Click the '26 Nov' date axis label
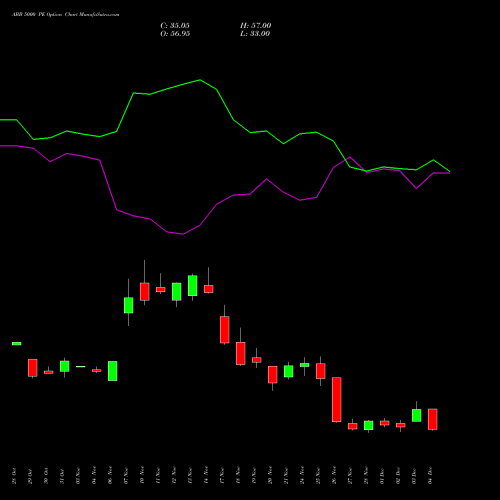Image resolution: width=500 pixels, height=500 pixels. pos(334,475)
